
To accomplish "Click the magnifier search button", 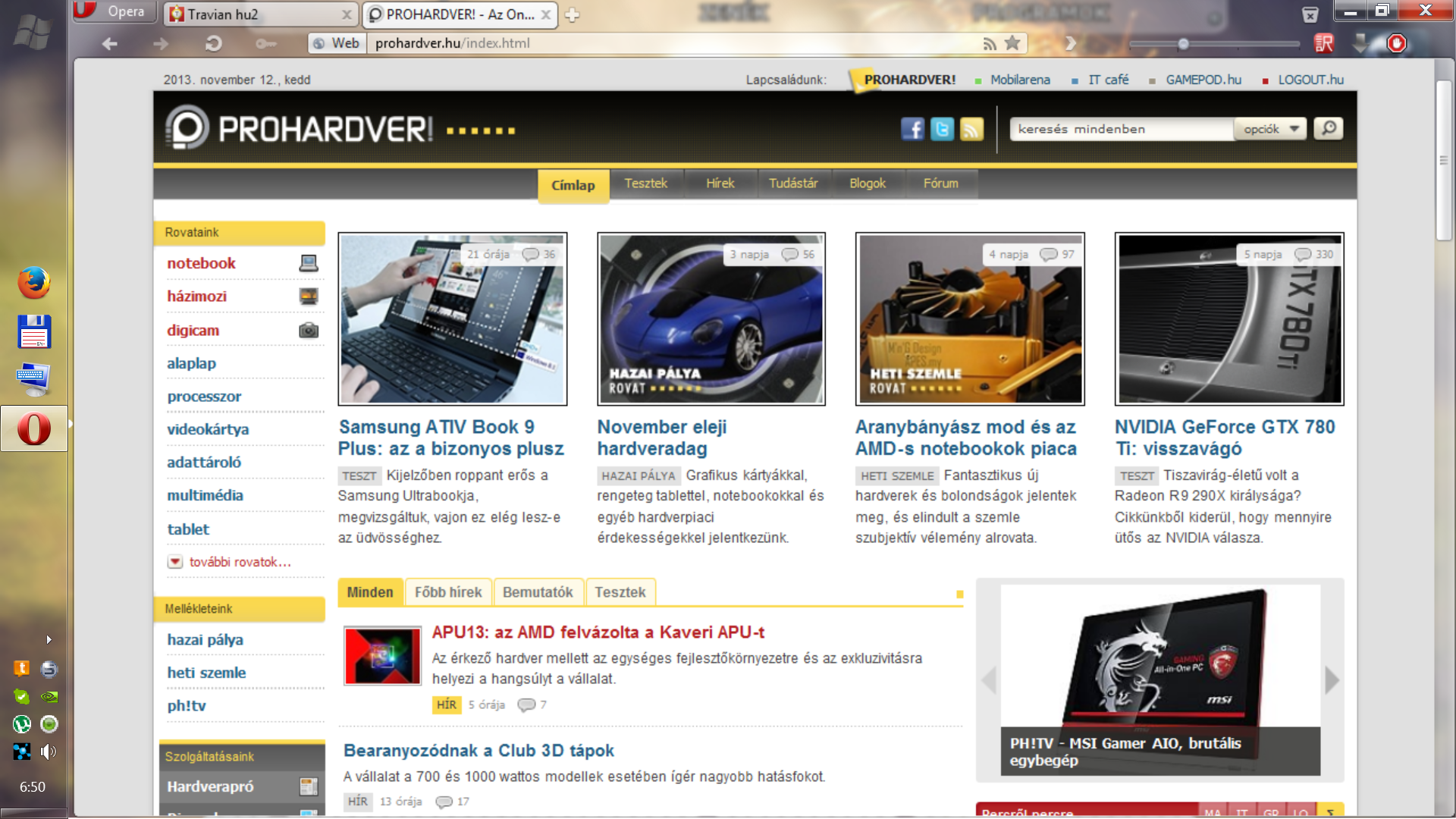I will [1329, 128].
